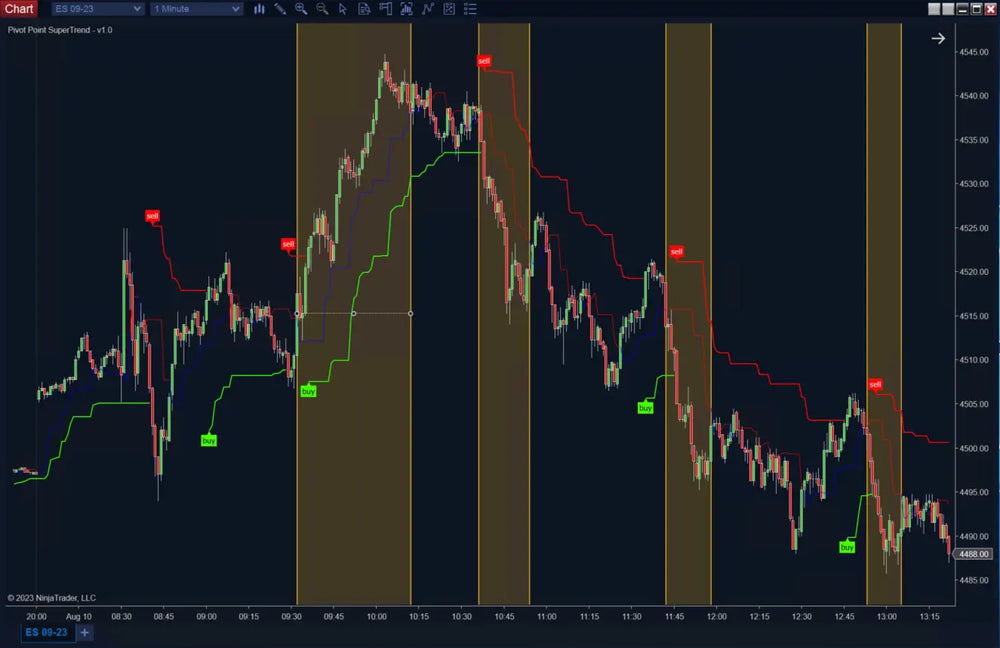Click the rightward arrow at top right
Screen dimensions: 1000x648
pyautogui.click(x=938, y=38)
